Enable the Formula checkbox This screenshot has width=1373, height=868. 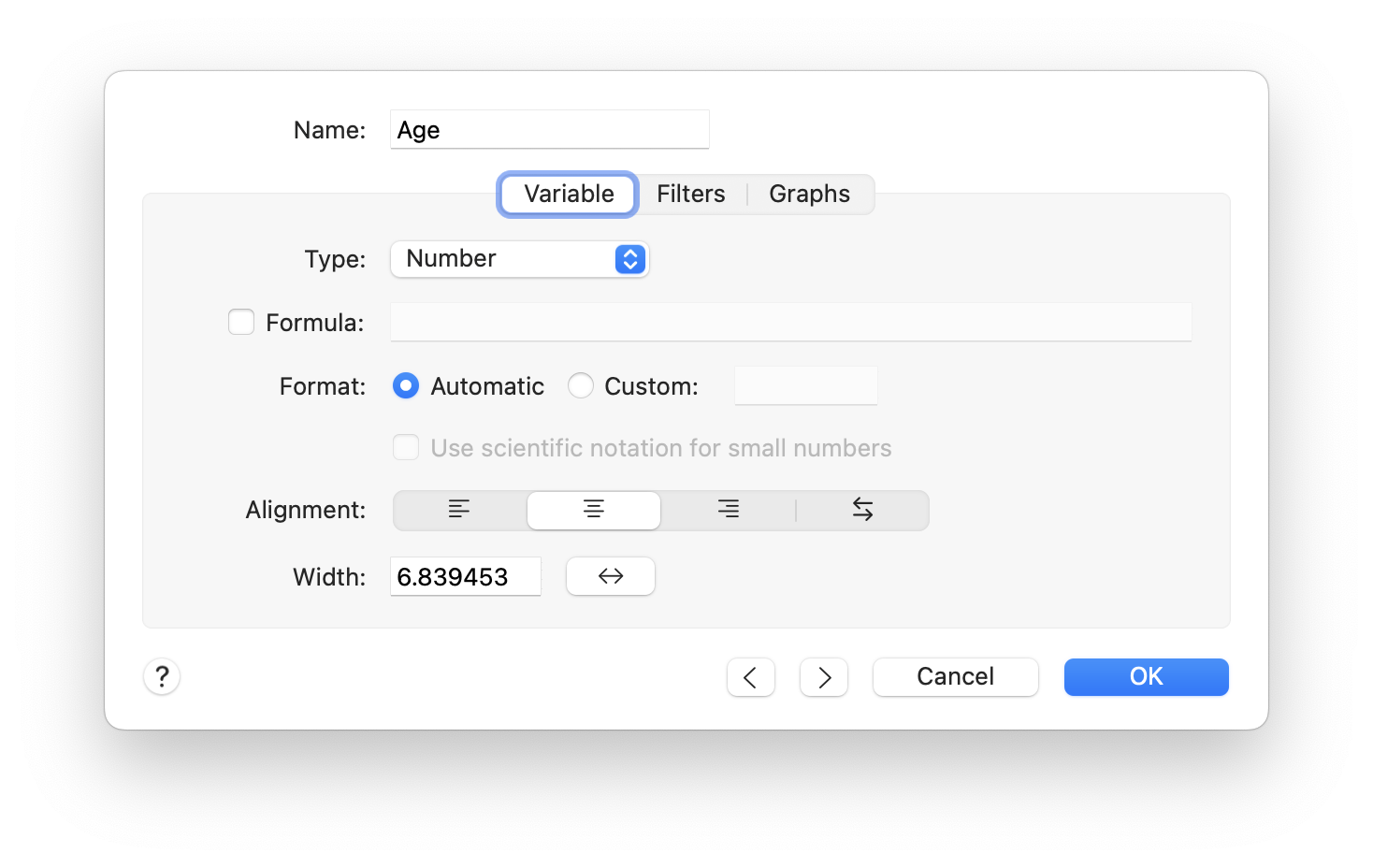[241, 323]
